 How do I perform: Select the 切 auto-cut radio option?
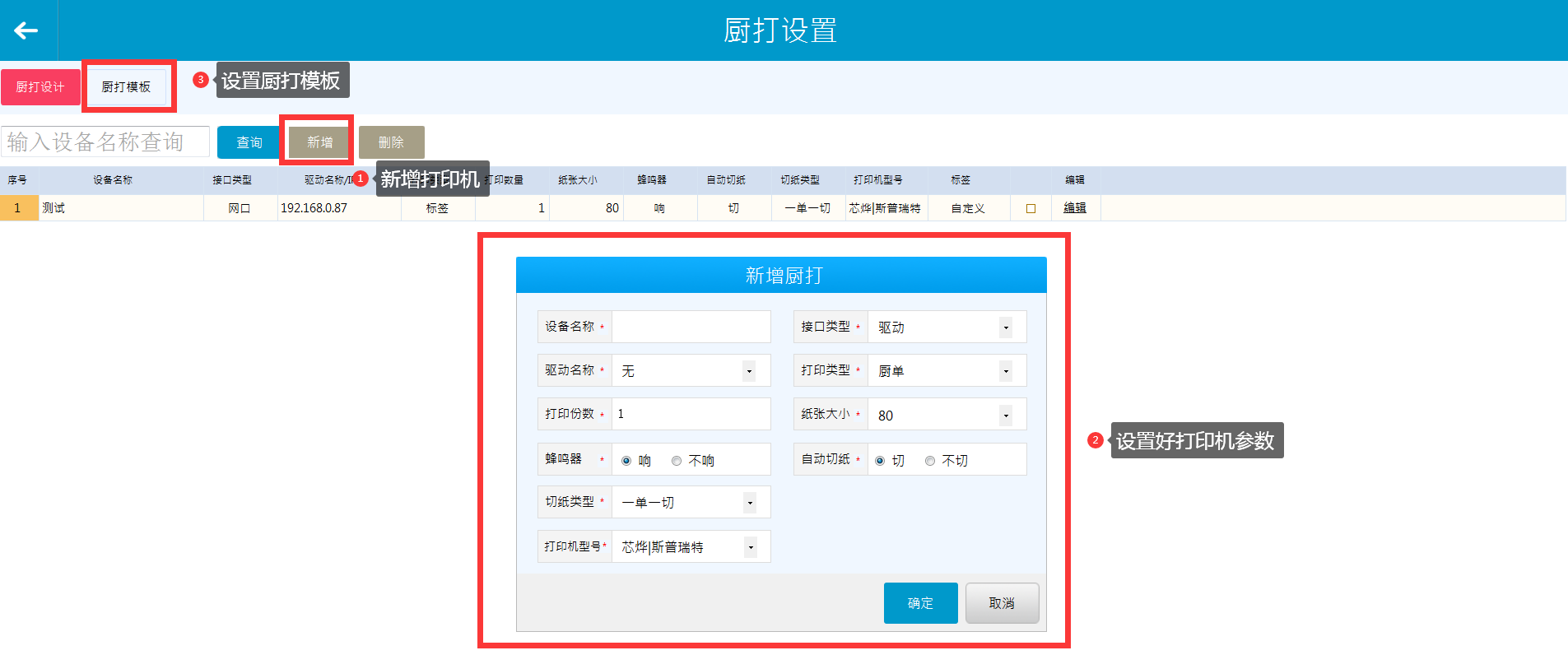(880, 461)
